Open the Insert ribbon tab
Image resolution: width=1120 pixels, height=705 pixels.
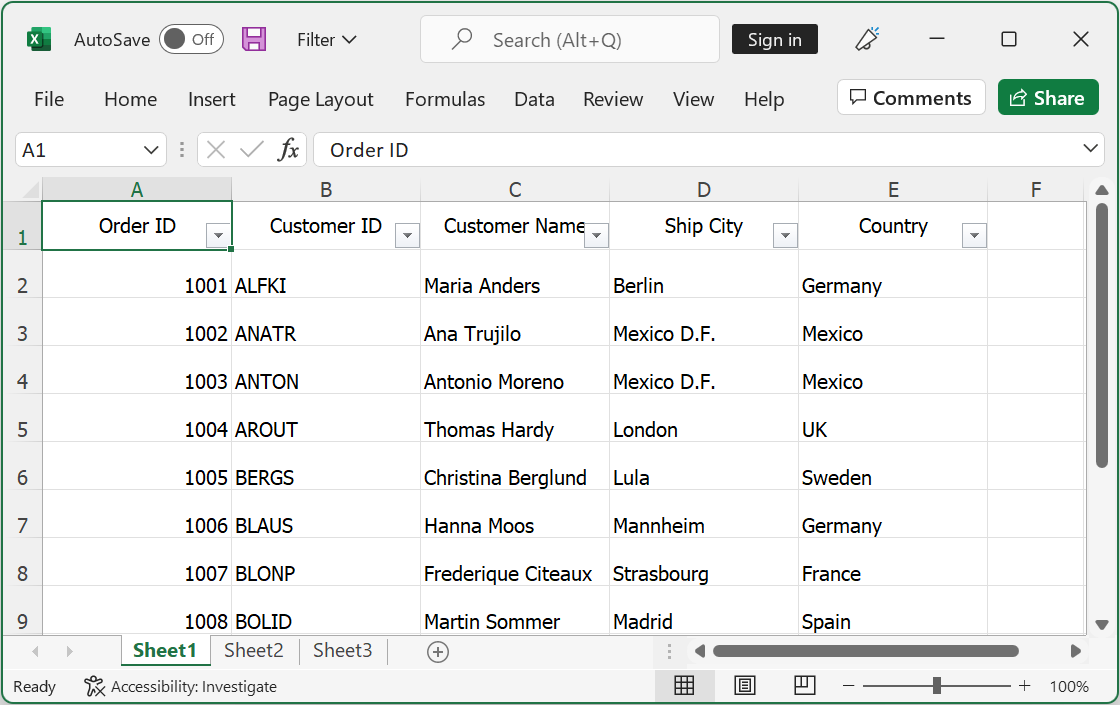pyautogui.click(x=211, y=99)
